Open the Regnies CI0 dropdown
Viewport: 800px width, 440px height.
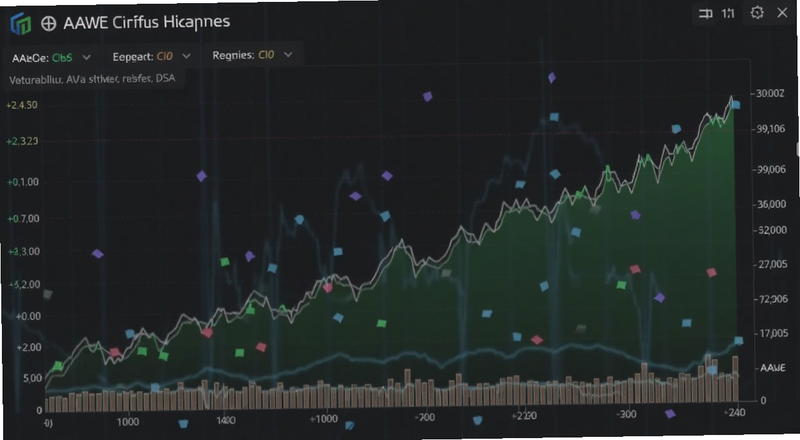point(253,55)
